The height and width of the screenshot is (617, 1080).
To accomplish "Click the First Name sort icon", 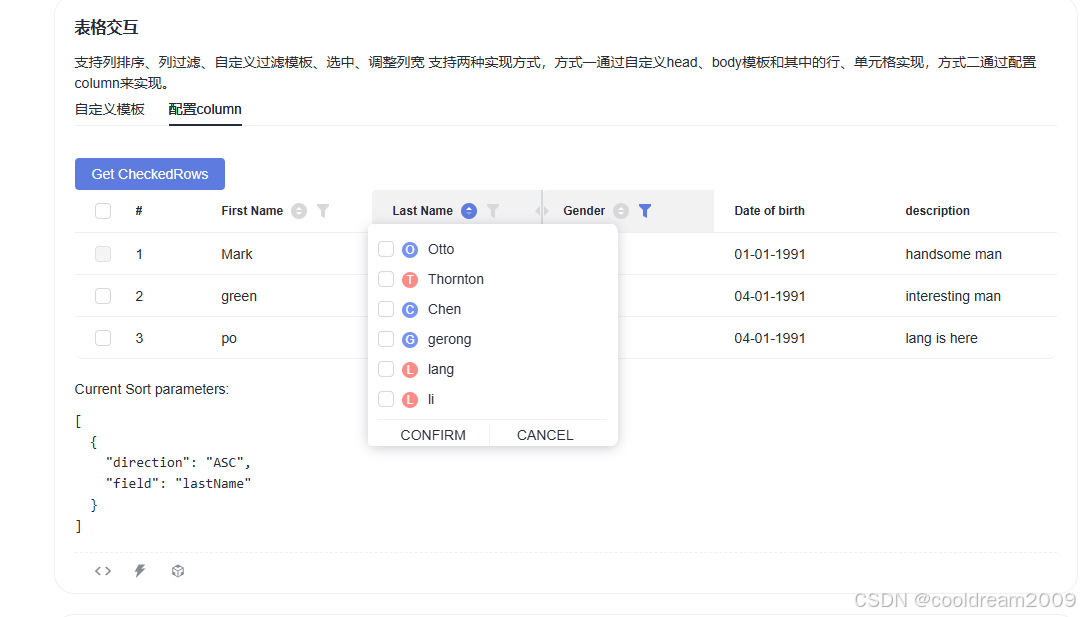I will [x=297, y=210].
